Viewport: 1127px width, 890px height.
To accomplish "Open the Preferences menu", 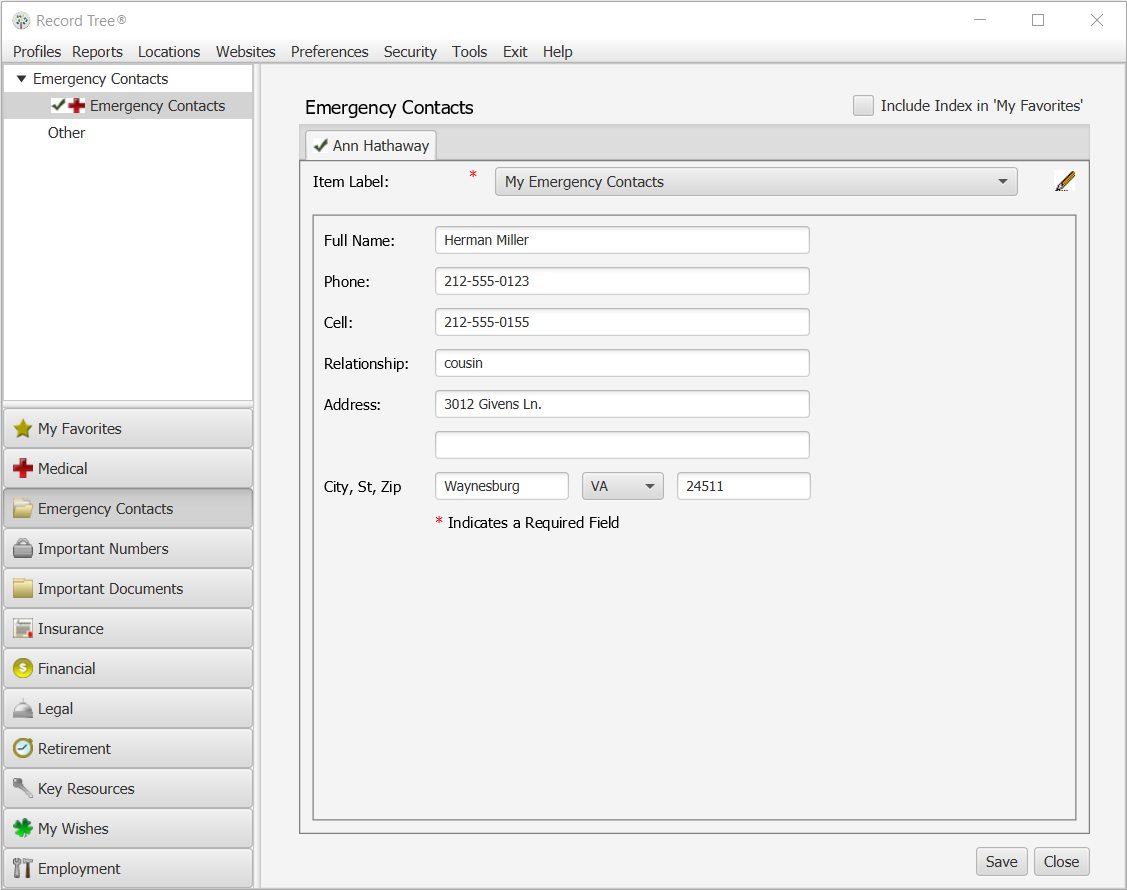I will (329, 51).
